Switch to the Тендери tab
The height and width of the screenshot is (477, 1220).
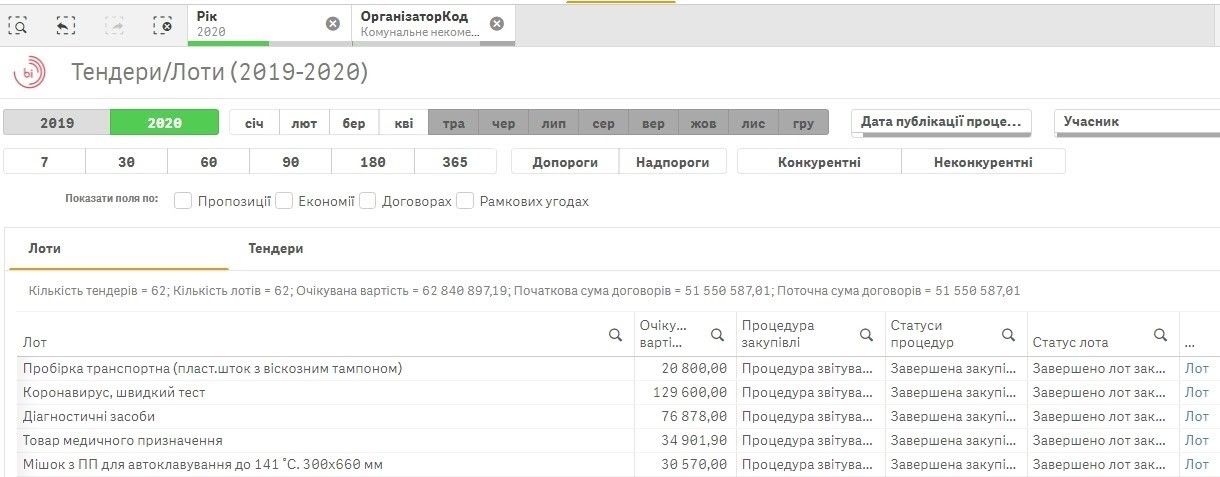click(x=276, y=248)
